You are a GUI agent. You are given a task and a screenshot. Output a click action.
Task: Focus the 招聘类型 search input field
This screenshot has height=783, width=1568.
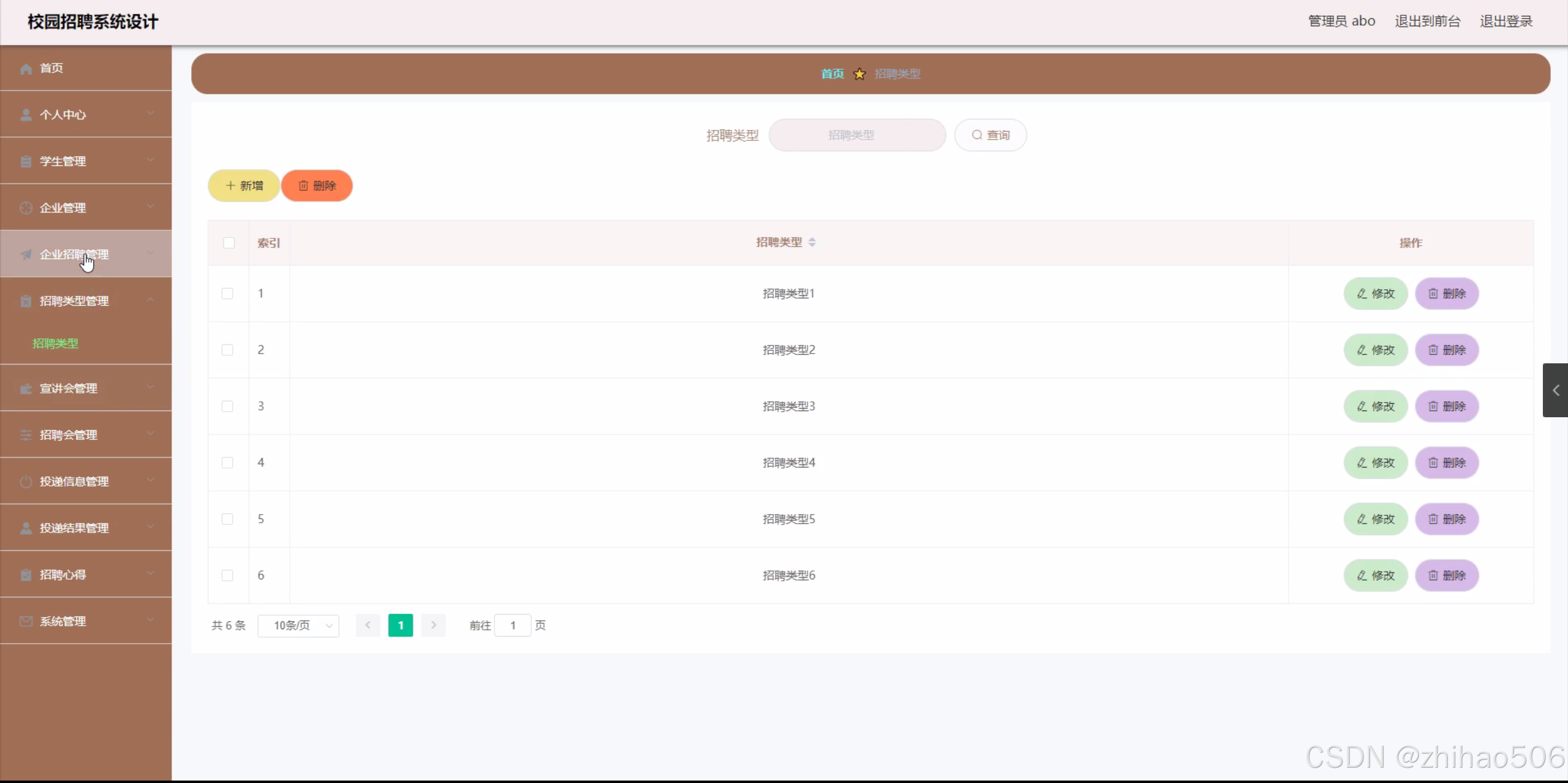tap(857, 135)
